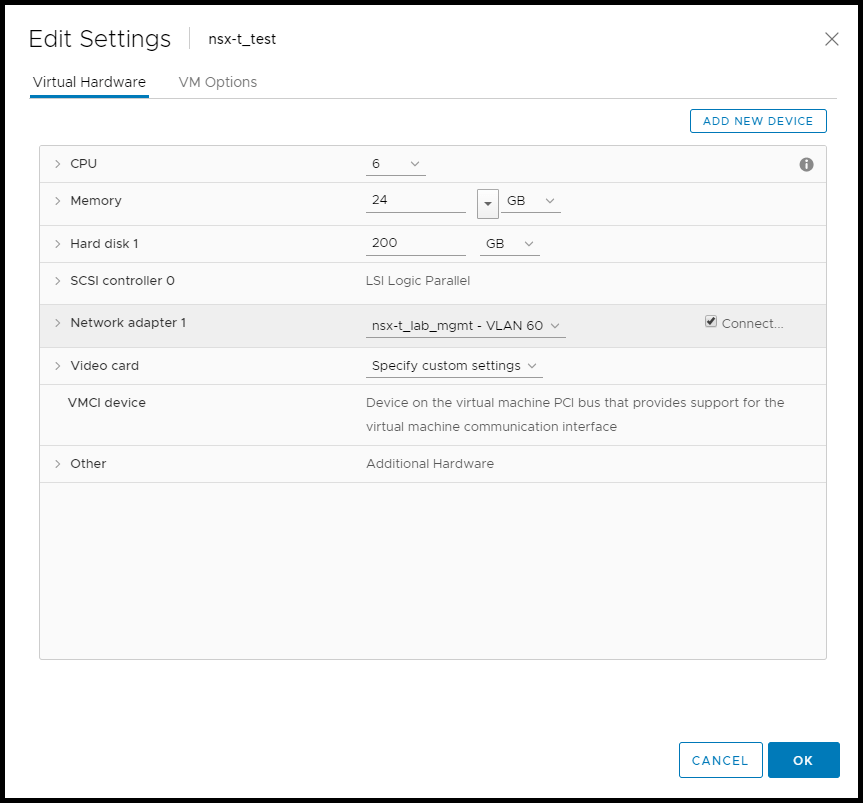Open the CPU count dropdown
This screenshot has width=863, height=803.
(x=396, y=164)
